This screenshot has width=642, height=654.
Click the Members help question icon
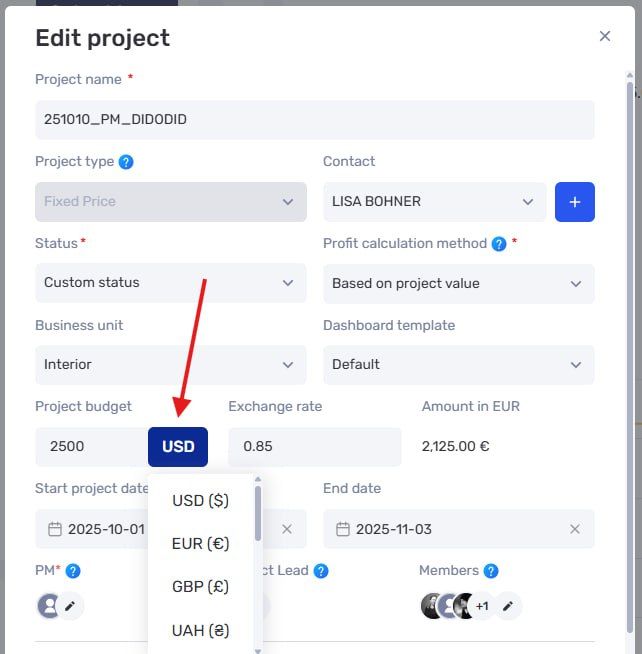(x=491, y=571)
